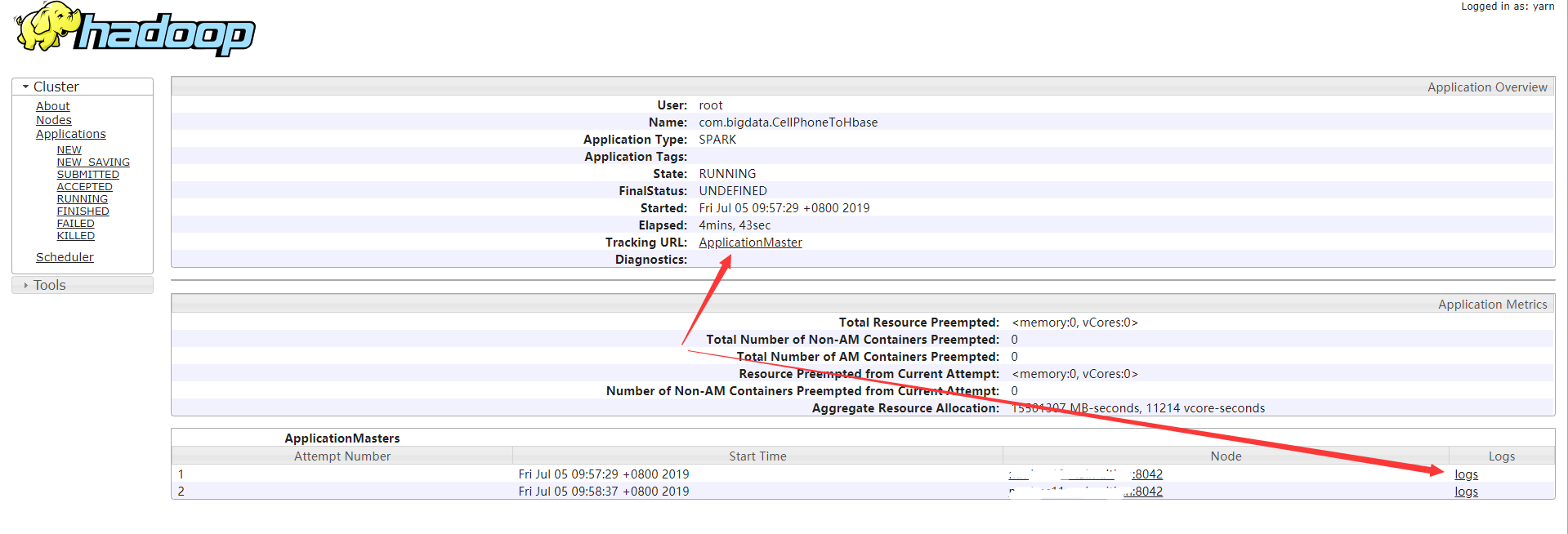Show SUBMITTED applications
This screenshot has height=534, width=1568.
tap(88, 175)
